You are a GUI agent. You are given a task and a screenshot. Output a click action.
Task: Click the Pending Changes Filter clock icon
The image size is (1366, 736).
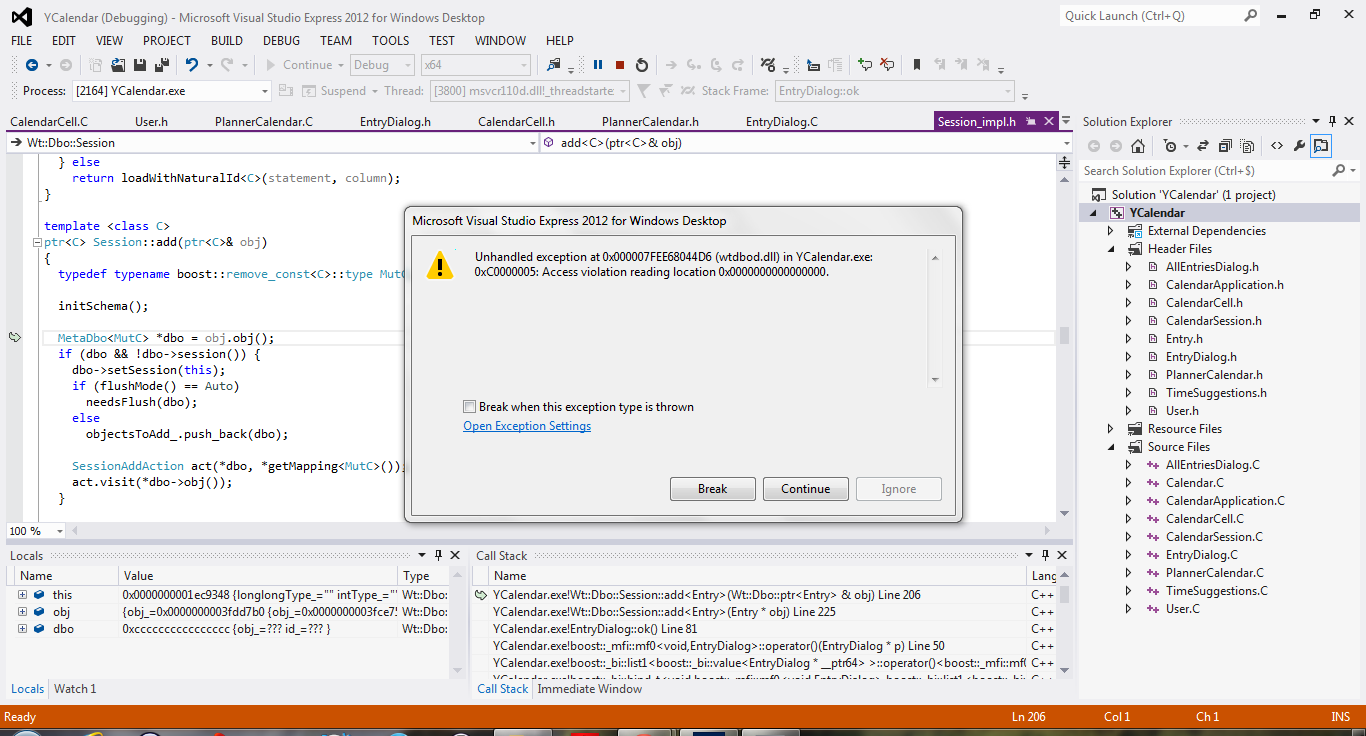point(1170,146)
